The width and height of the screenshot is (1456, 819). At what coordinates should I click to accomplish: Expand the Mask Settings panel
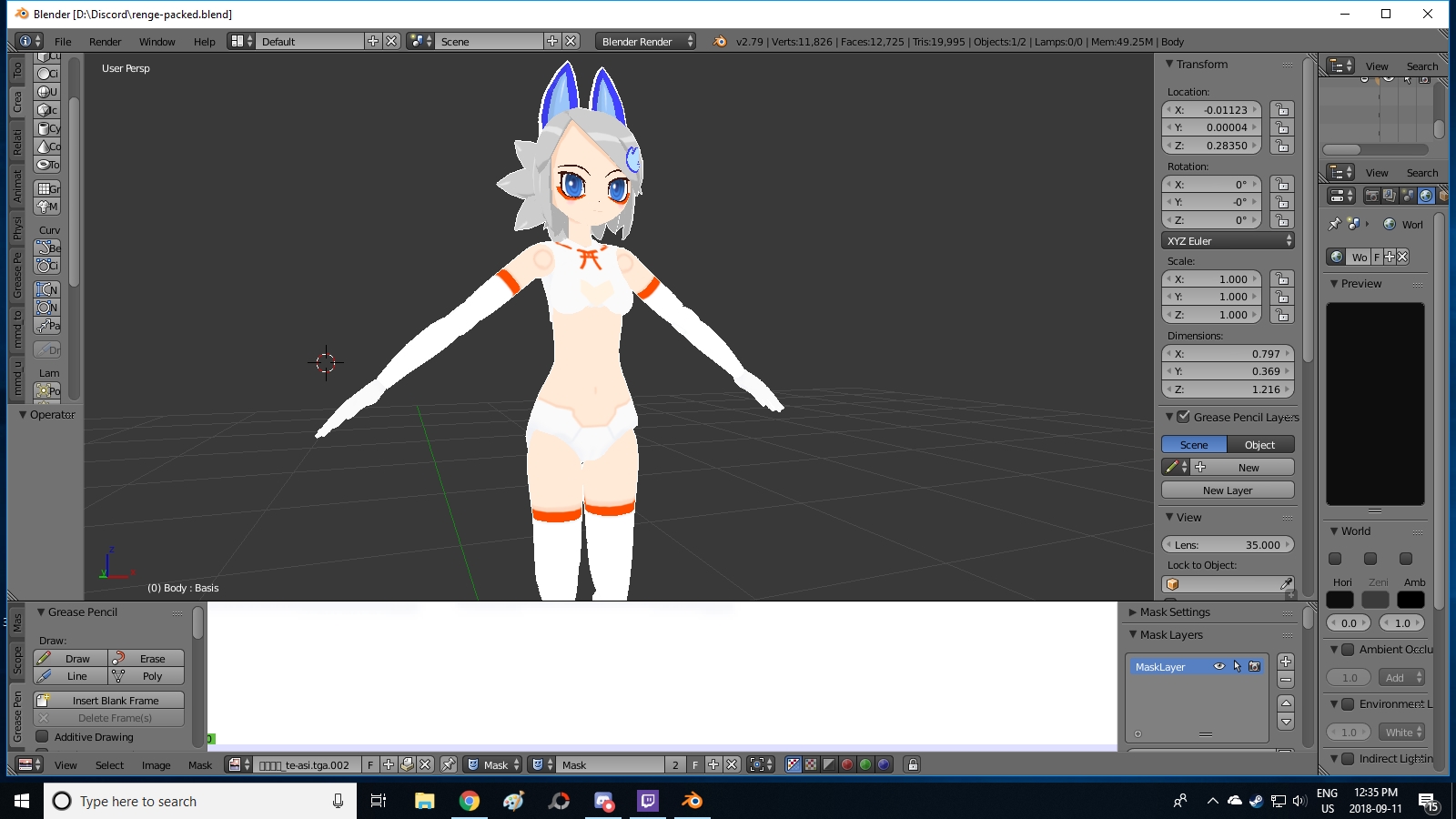[1174, 612]
